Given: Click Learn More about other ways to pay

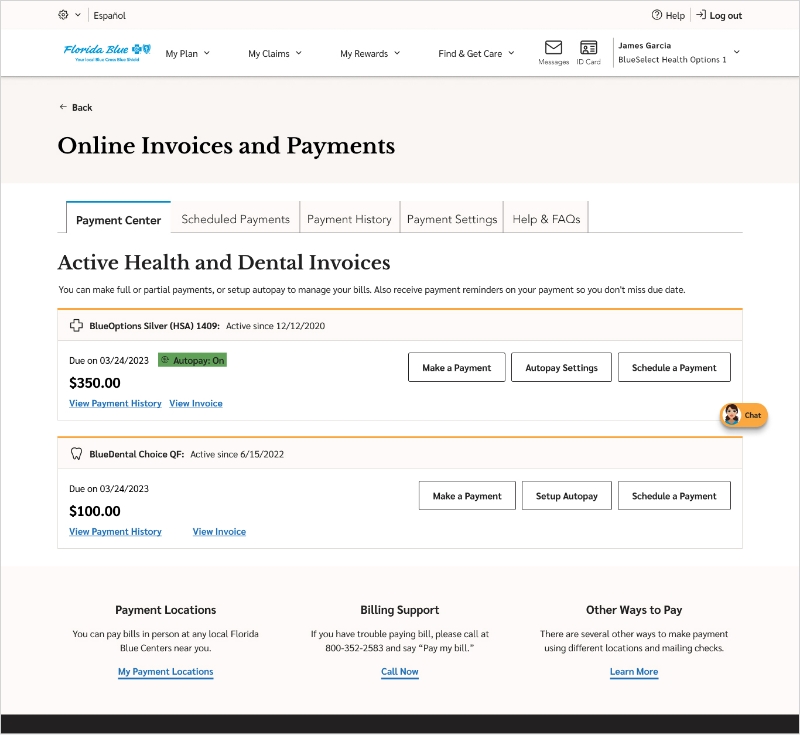Looking at the screenshot, I should 634,672.
